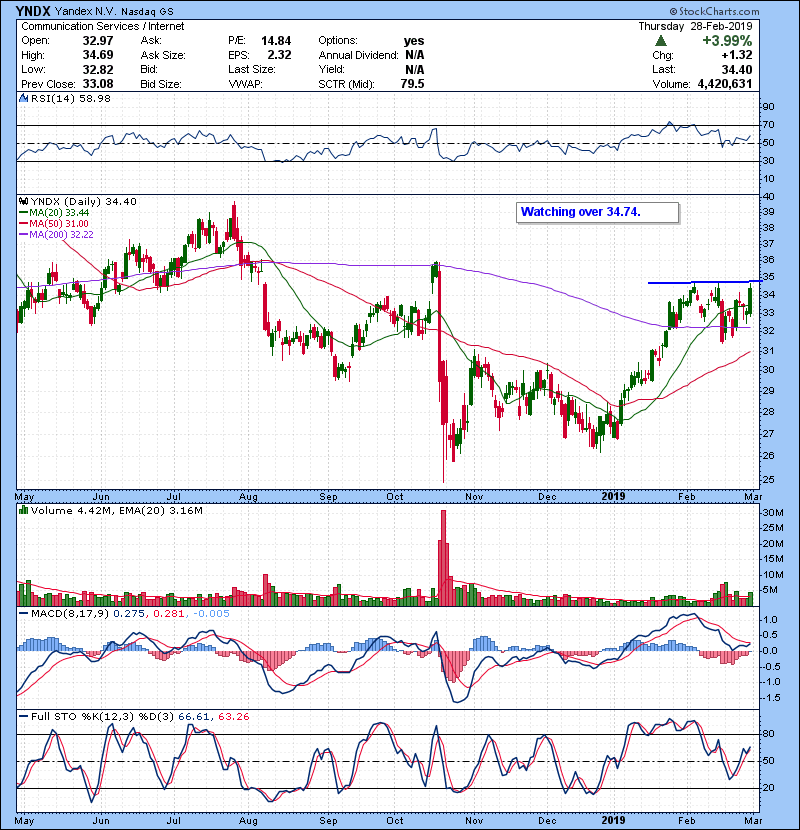Click the 30M tick on the volume axis

pos(772,512)
